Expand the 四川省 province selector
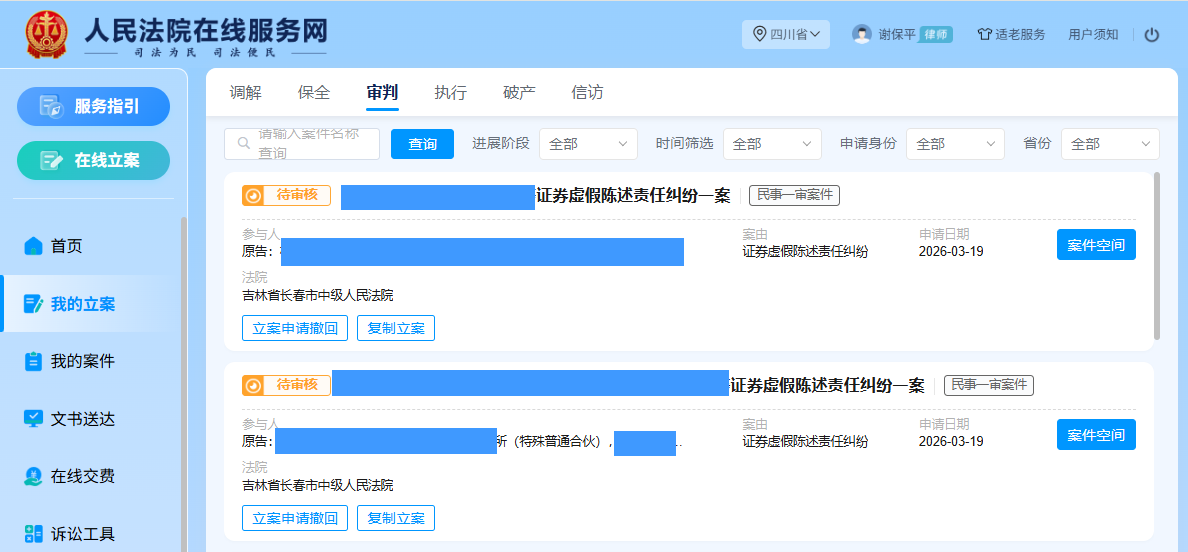The image size is (1188, 552). tap(786, 34)
